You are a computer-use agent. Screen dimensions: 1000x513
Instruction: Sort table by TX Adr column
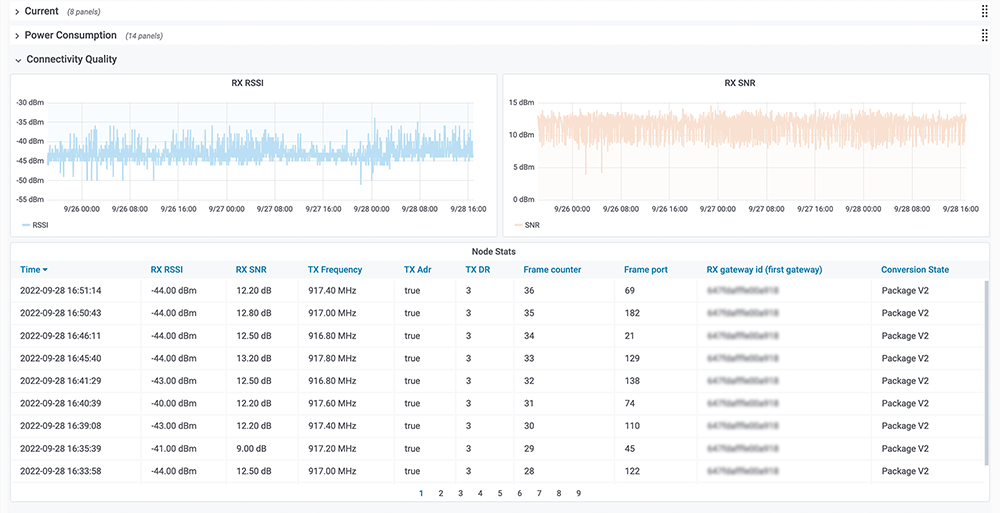pos(418,270)
